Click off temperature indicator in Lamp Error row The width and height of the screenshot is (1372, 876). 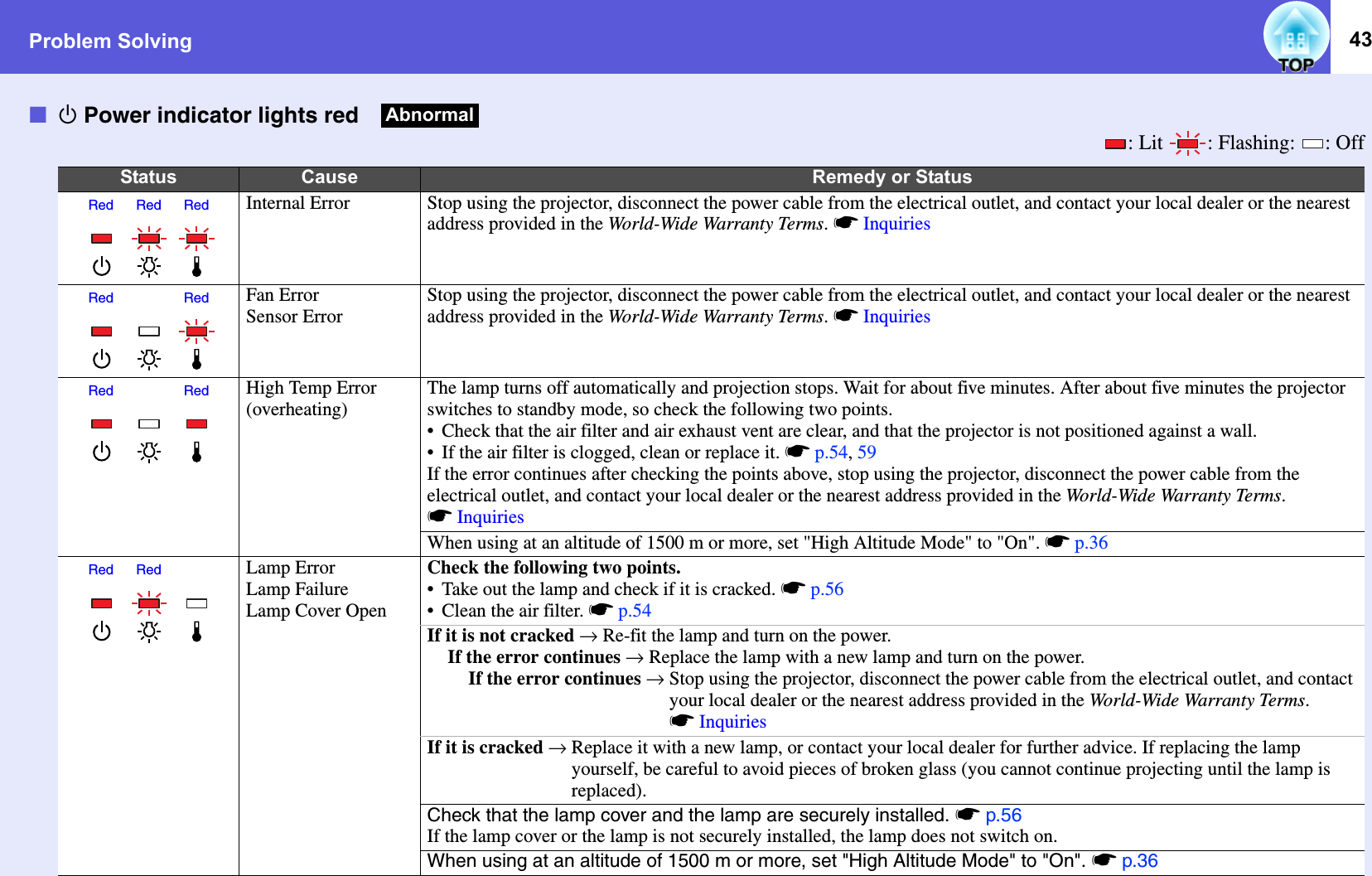(196, 603)
